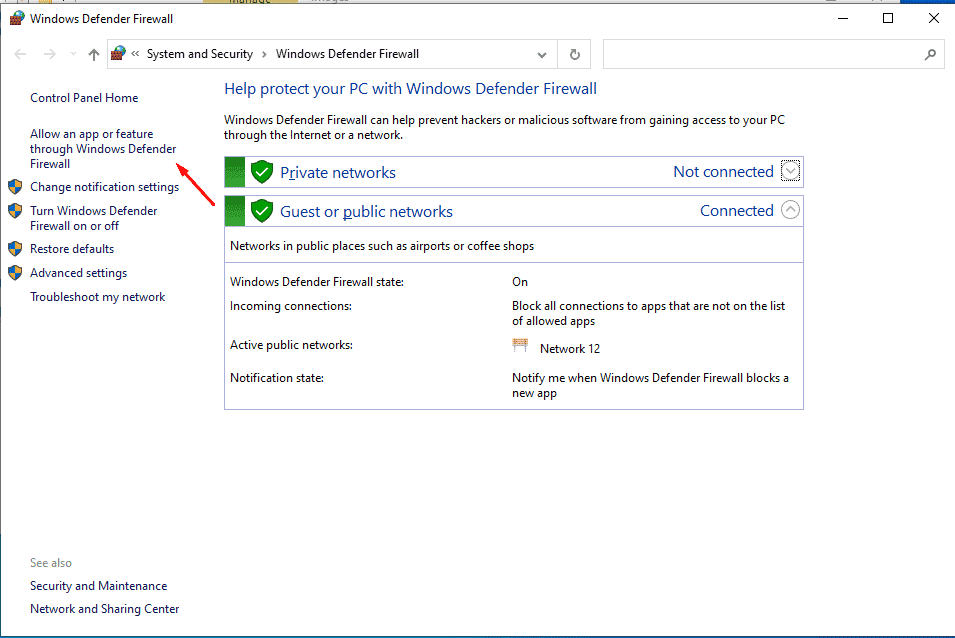This screenshot has height=638, width=955.
Task: Click the shield icon next to Restore defaults
Action: [15, 248]
